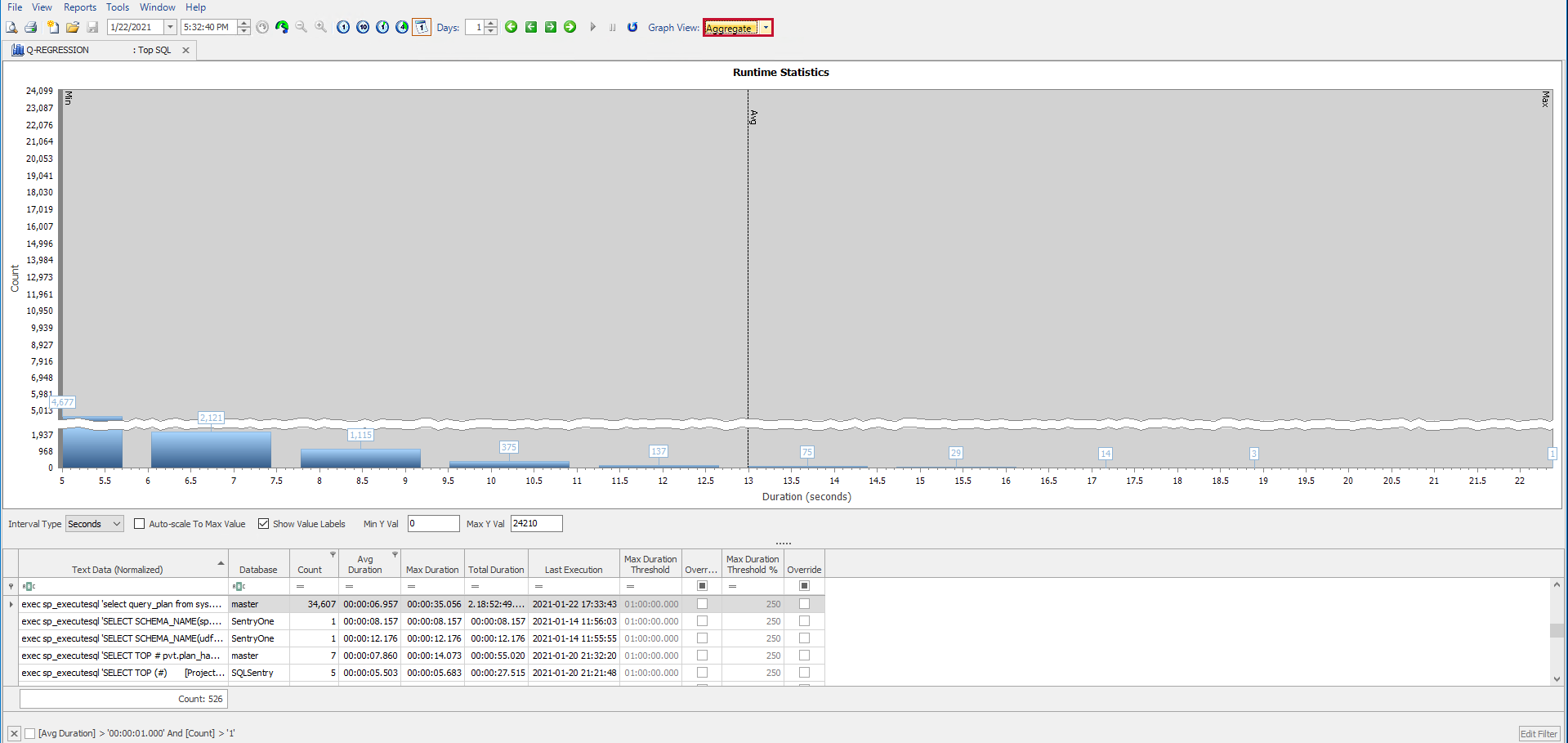Click the Min Y Val input field
1568x743 pixels.
(x=433, y=524)
